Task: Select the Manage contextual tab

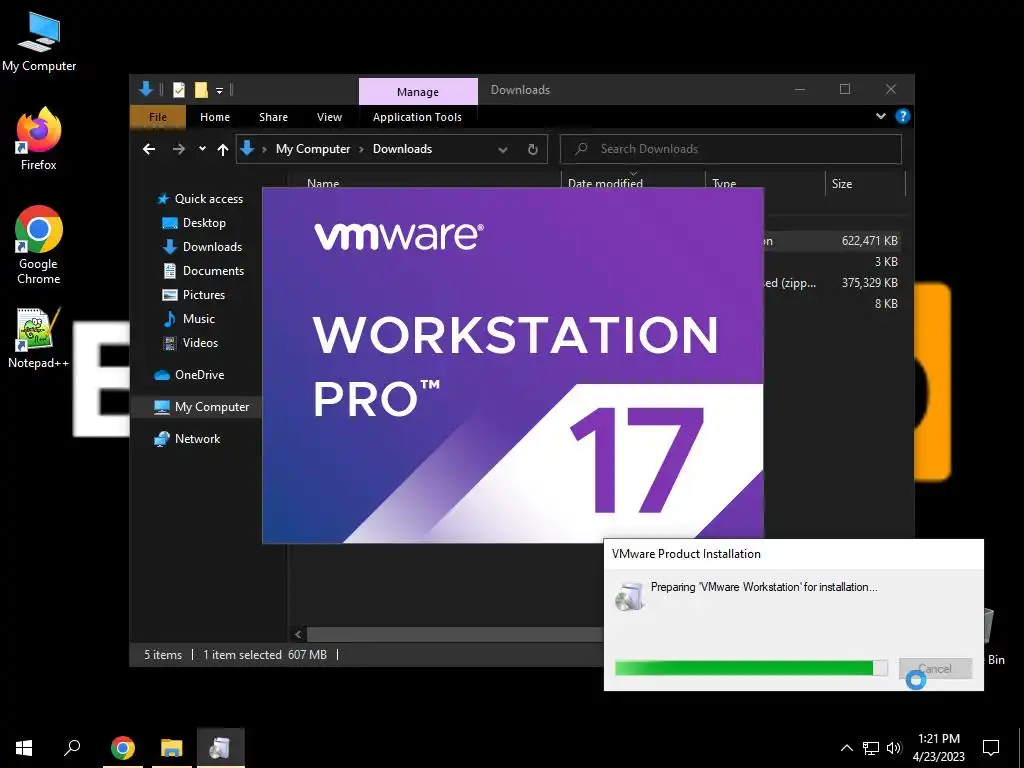Action: point(418,91)
